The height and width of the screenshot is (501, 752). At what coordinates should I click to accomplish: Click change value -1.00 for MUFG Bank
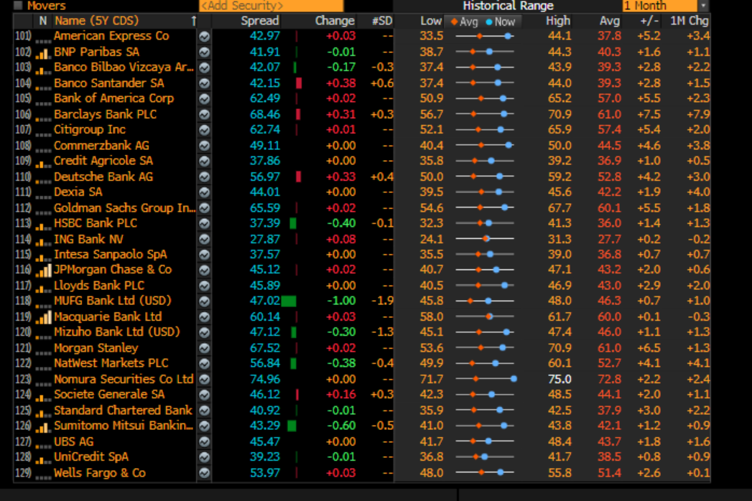[341, 301]
